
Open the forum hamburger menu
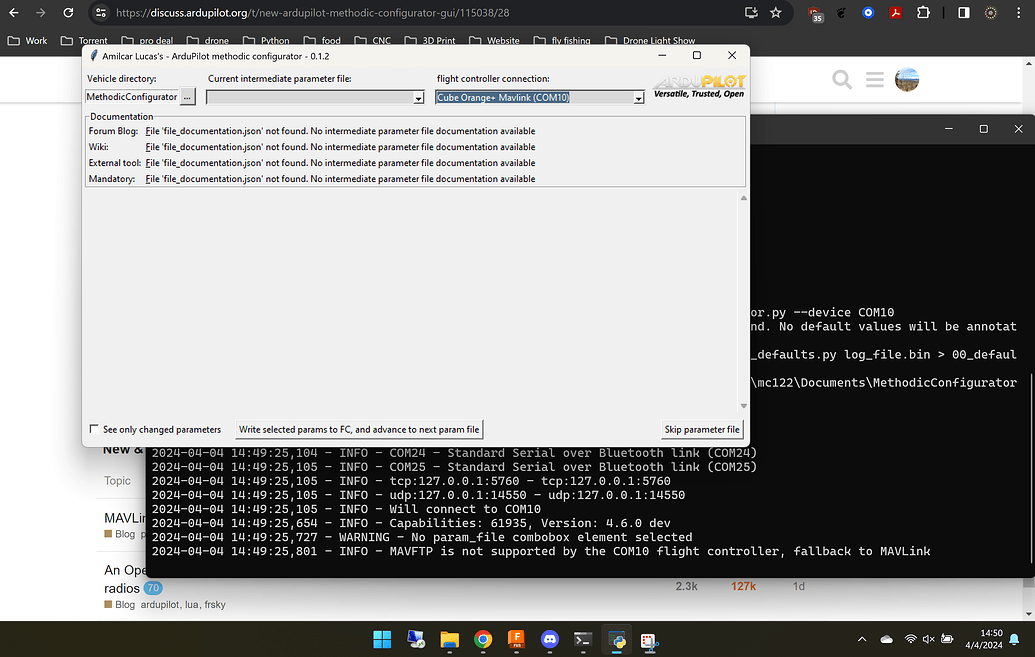[874, 79]
